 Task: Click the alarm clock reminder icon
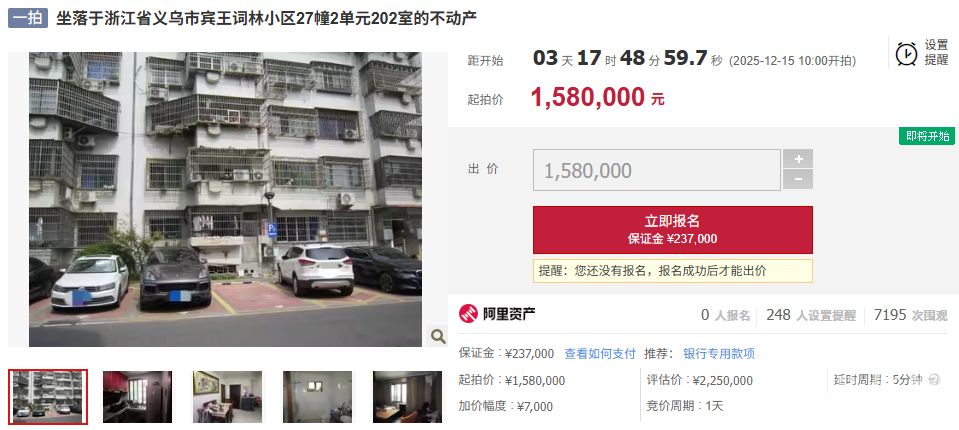(x=906, y=53)
